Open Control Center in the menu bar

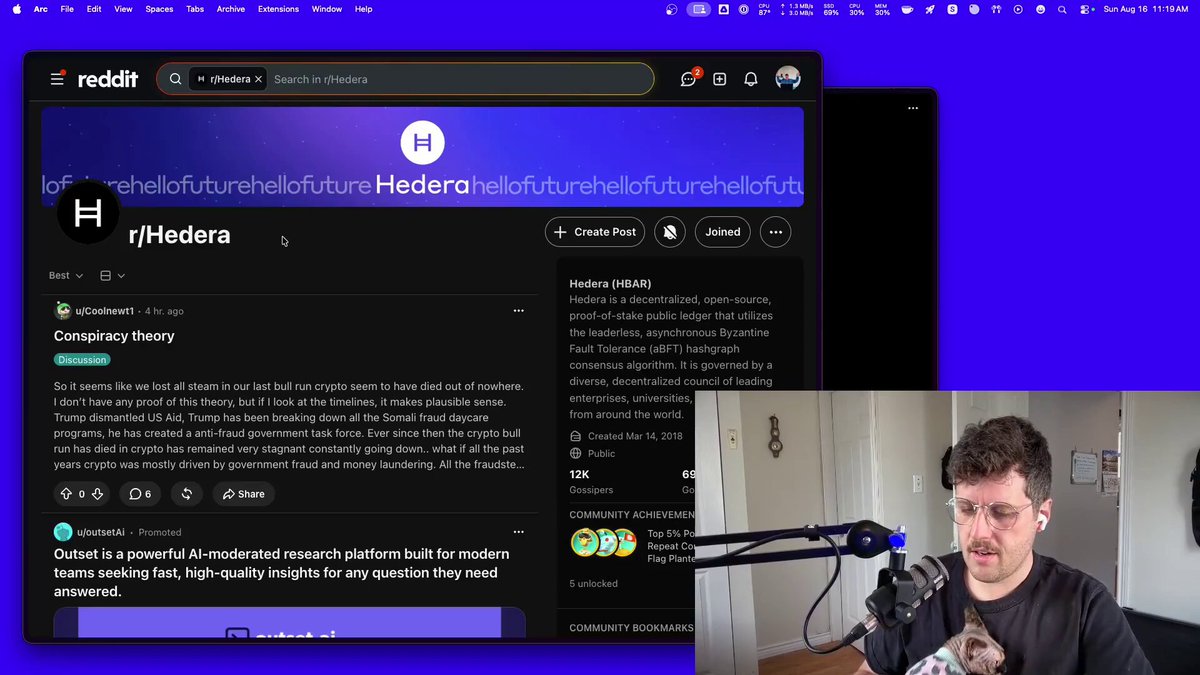point(1086,9)
